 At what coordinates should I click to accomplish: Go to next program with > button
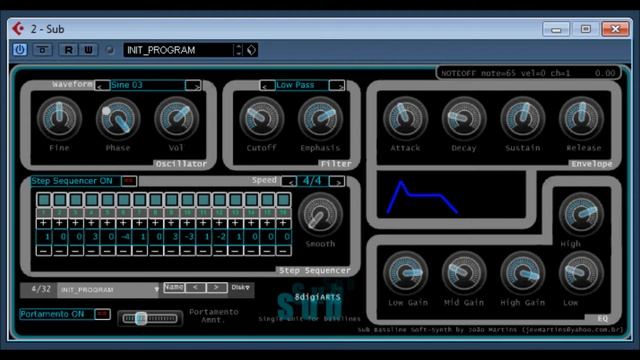[x=217, y=287]
